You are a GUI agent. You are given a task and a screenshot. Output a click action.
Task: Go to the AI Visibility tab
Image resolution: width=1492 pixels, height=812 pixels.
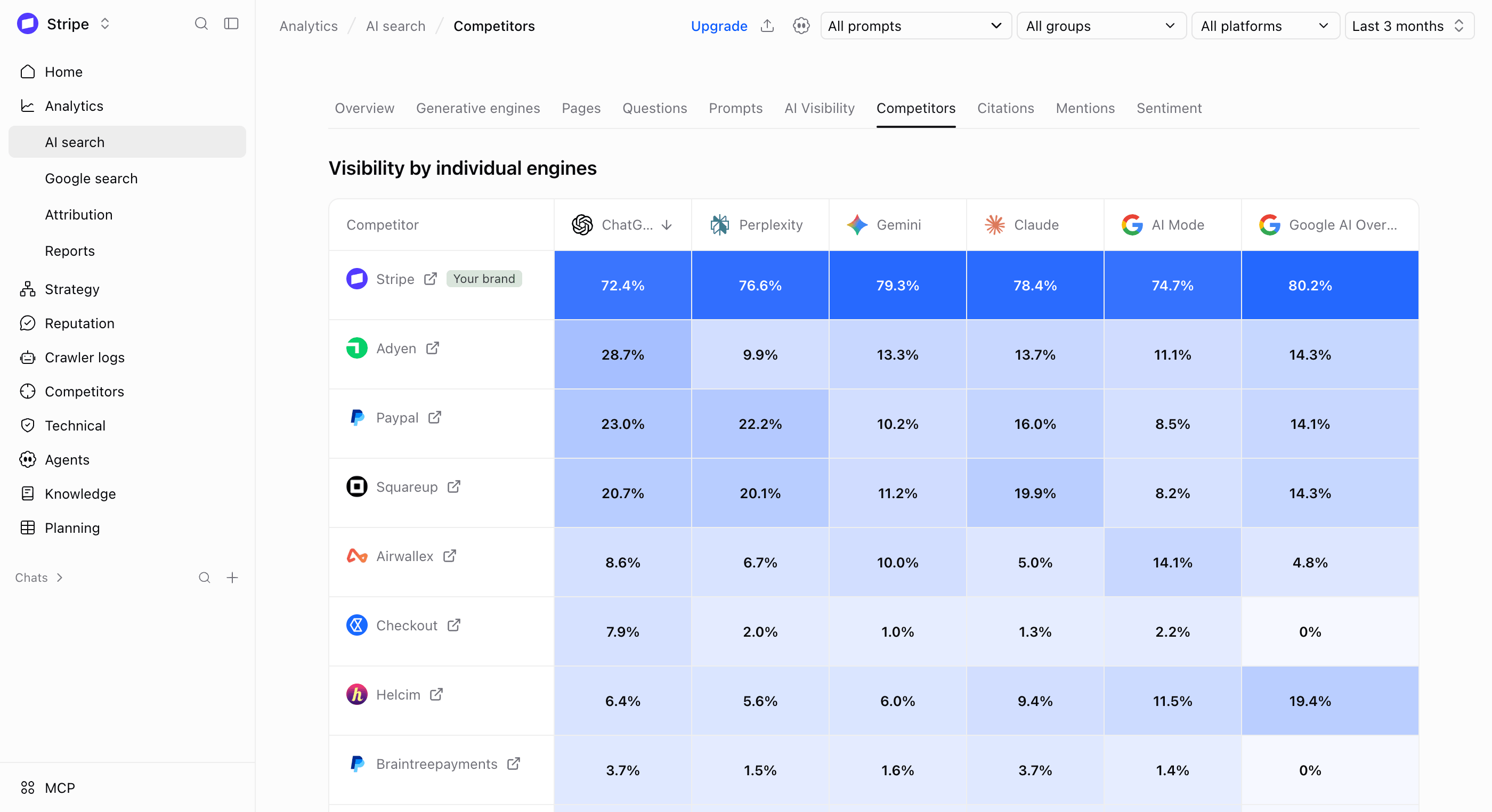point(819,108)
